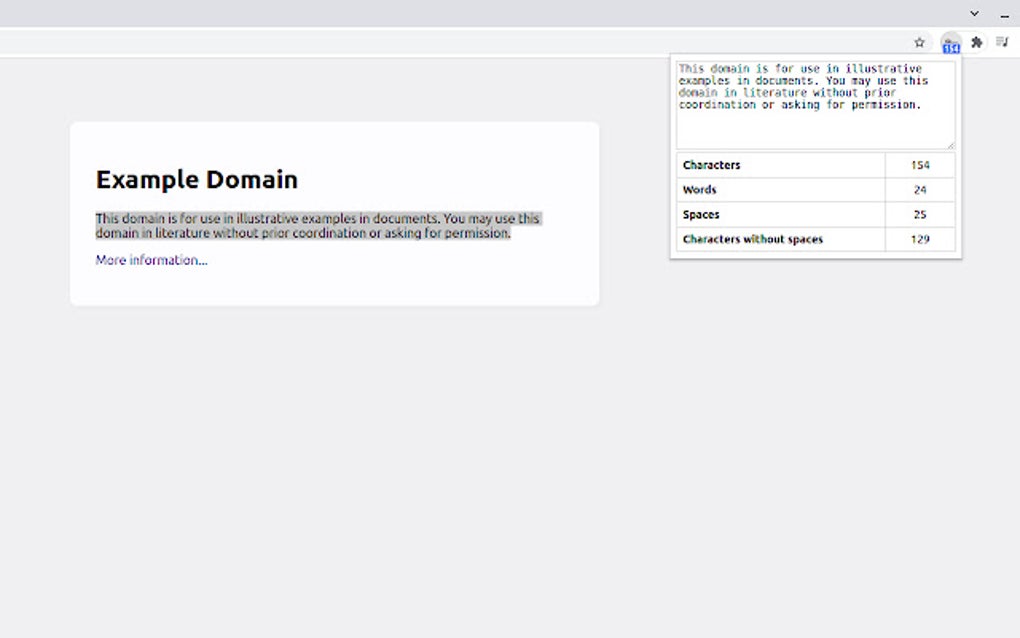The image size is (1020, 638).
Task: Click the Example Domain heading
Action: click(195, 179)
